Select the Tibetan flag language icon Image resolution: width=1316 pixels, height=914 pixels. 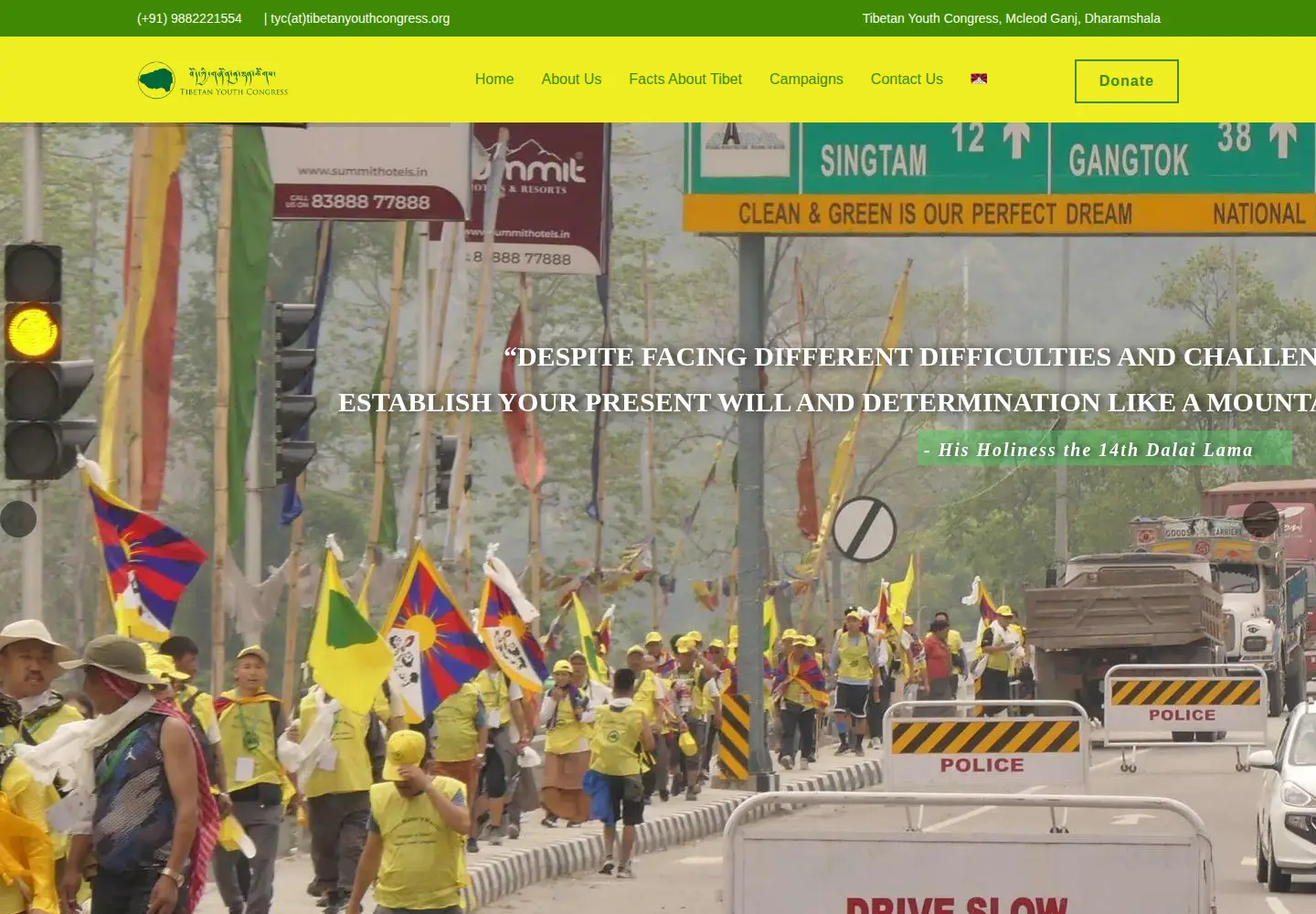[979, 79]
